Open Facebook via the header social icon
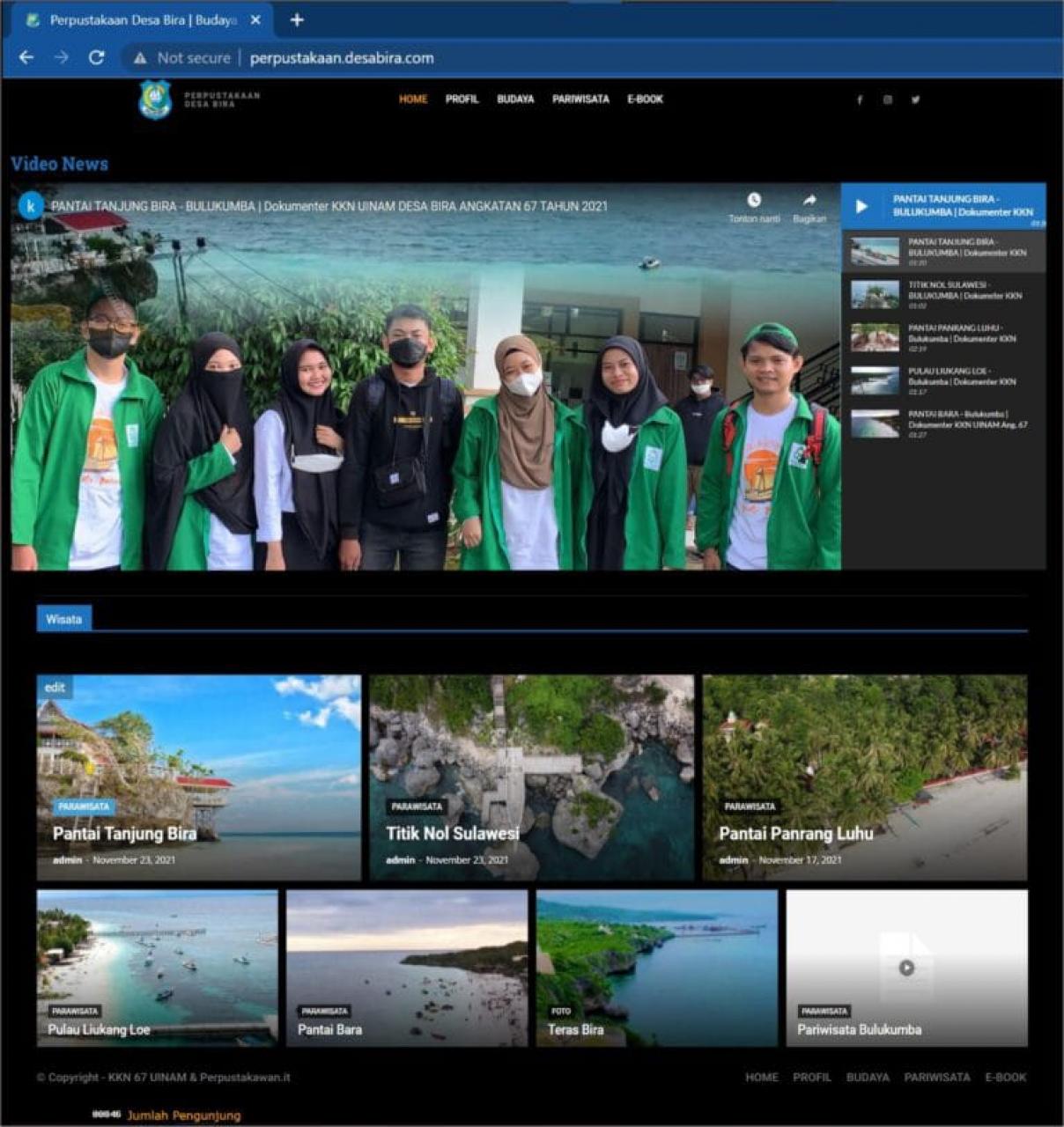 (x=861, y=99)
